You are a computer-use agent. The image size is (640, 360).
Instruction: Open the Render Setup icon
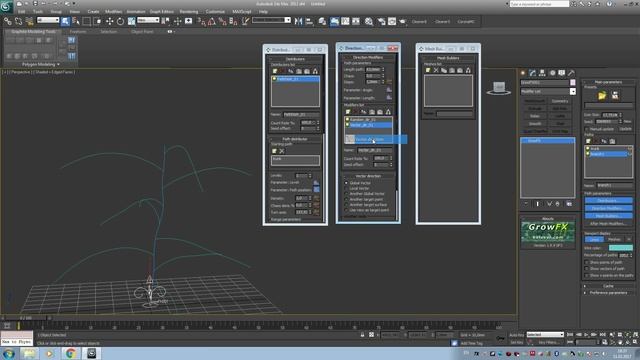click(x=381, y=21)
